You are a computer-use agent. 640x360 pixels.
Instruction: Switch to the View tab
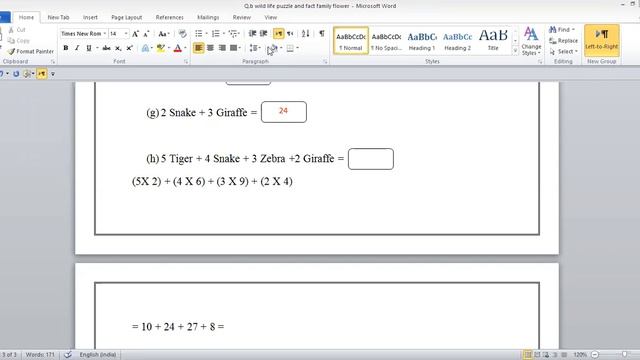(x=271, y=18)
